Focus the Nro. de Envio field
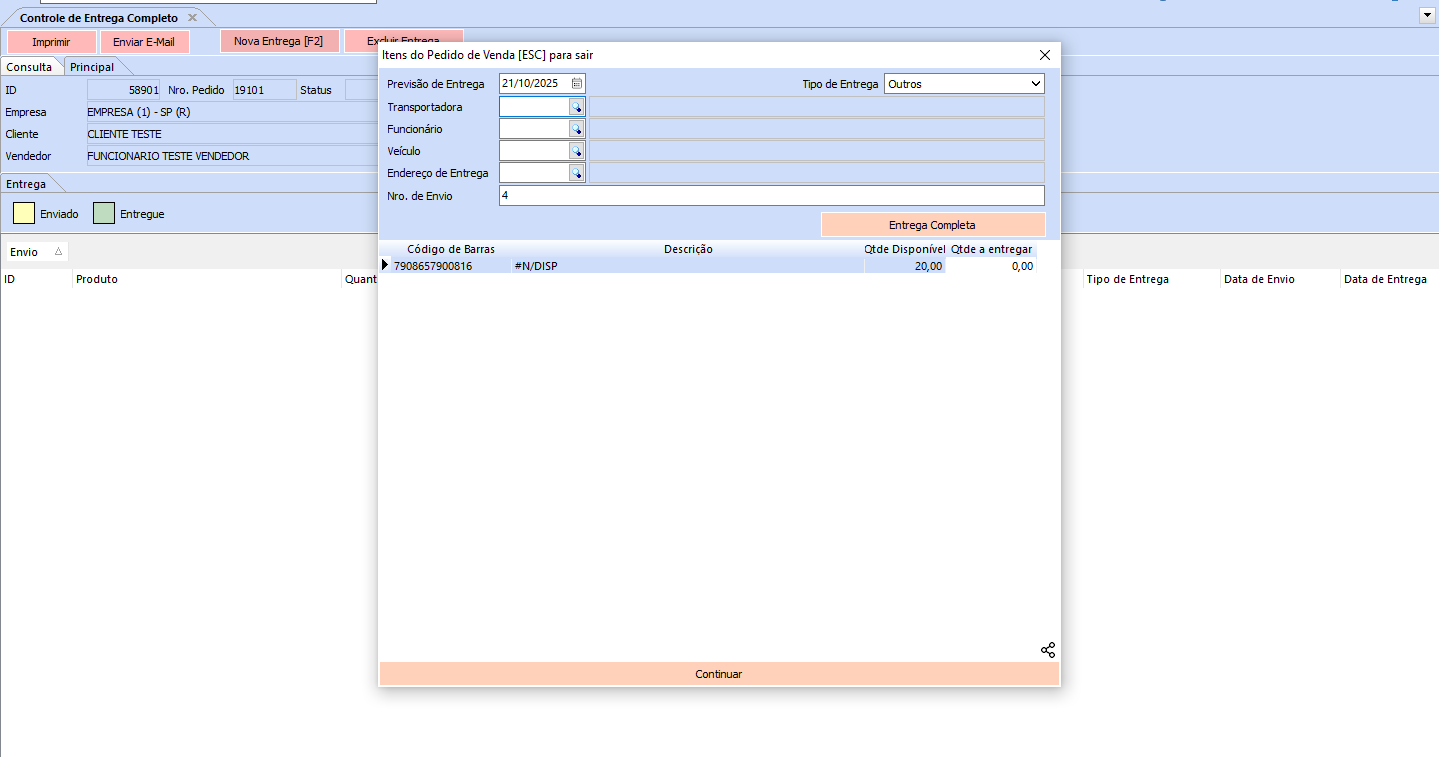This screenshot has width=1439, height=757. (x=771, y=196)
